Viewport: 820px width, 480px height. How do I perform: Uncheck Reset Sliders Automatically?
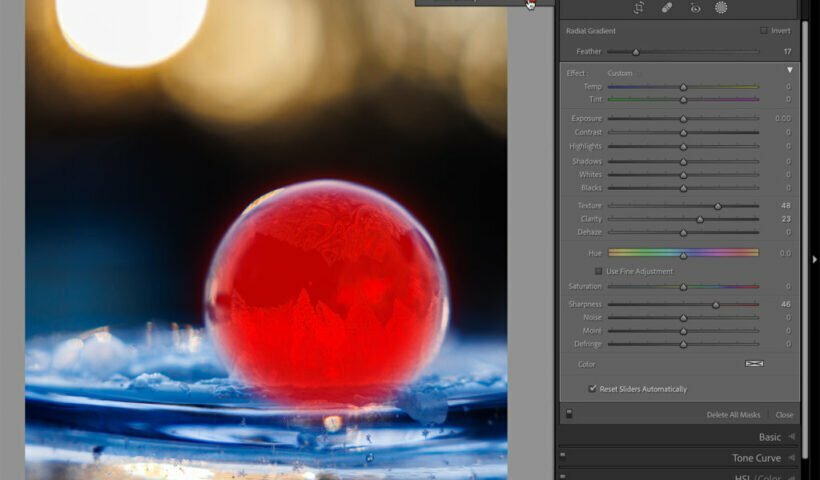(592, 388)
